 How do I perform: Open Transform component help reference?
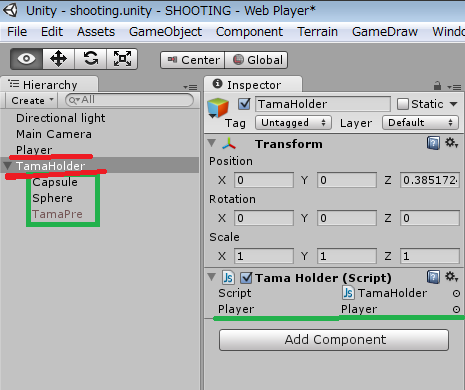coord(433,143)
